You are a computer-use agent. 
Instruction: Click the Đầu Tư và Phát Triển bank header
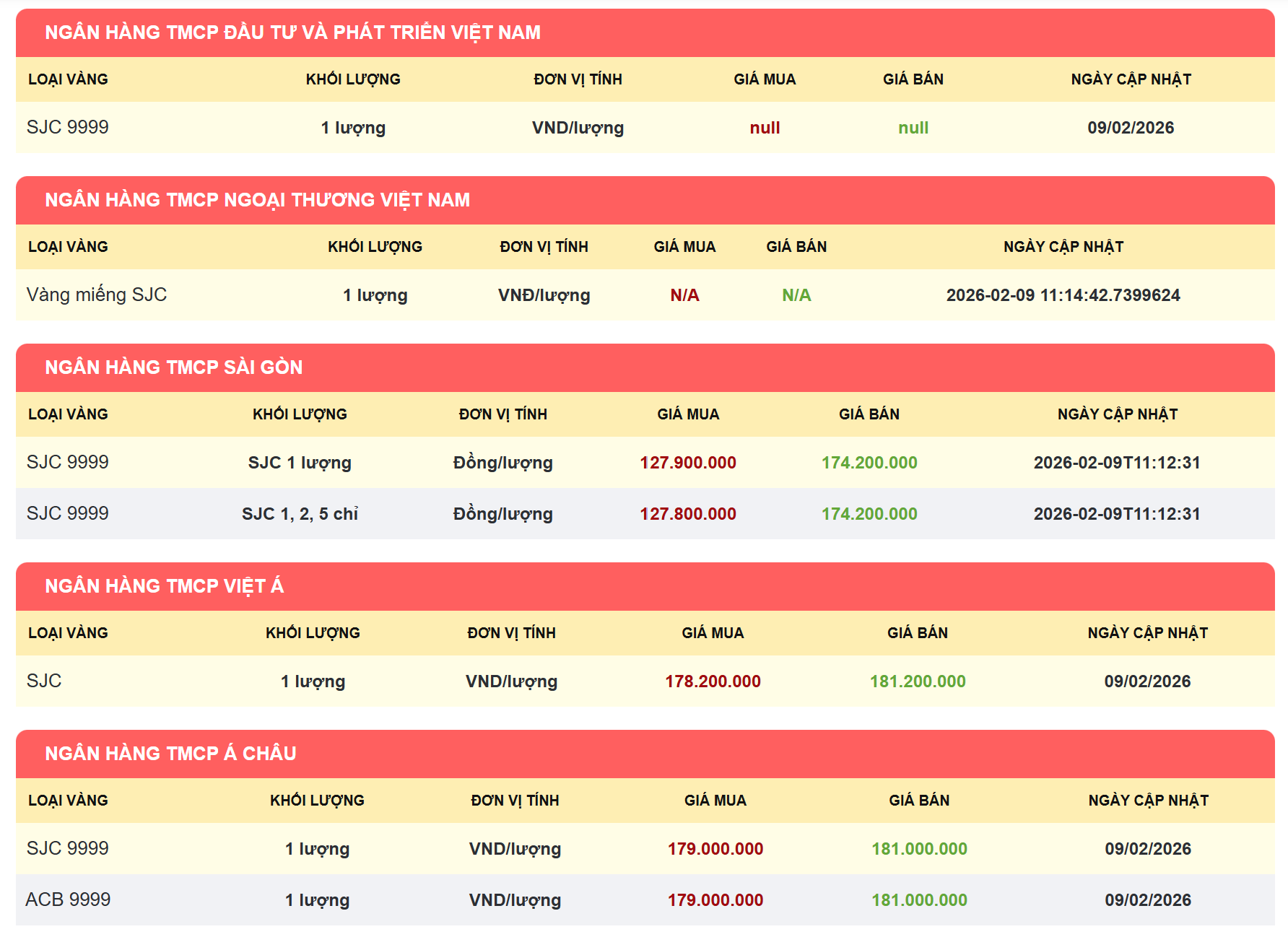[292, 32]
